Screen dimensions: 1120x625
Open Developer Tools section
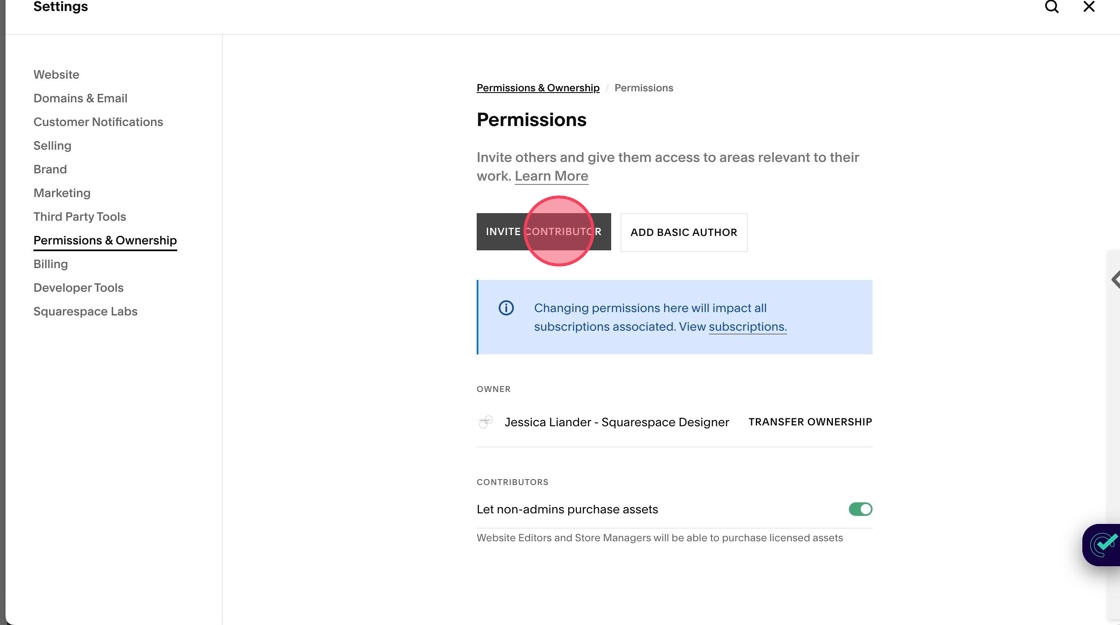pos(78,288)
